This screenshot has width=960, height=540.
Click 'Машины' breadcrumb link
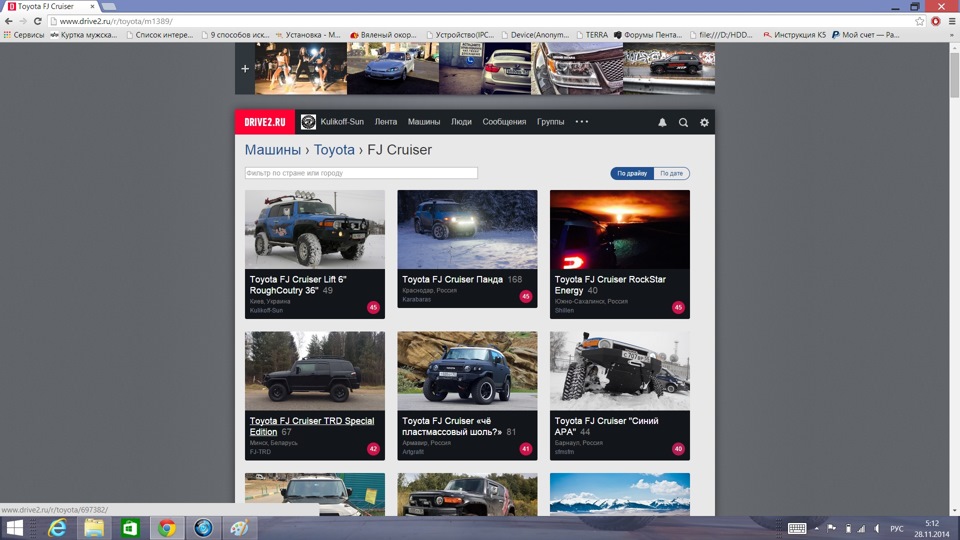pyautogui.click(x=272, y=150)
